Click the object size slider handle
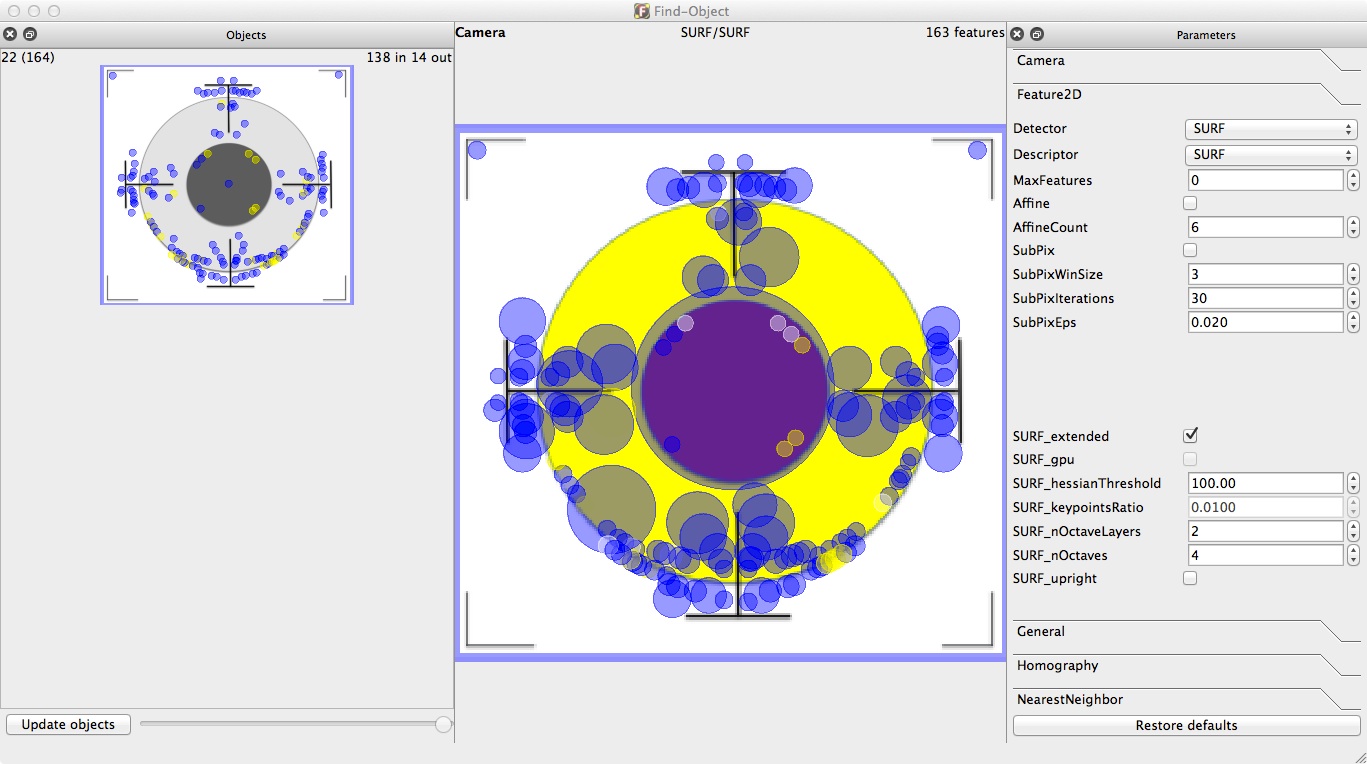The width and height of the screenshot is (1367, 764). [x=443, y=725]
